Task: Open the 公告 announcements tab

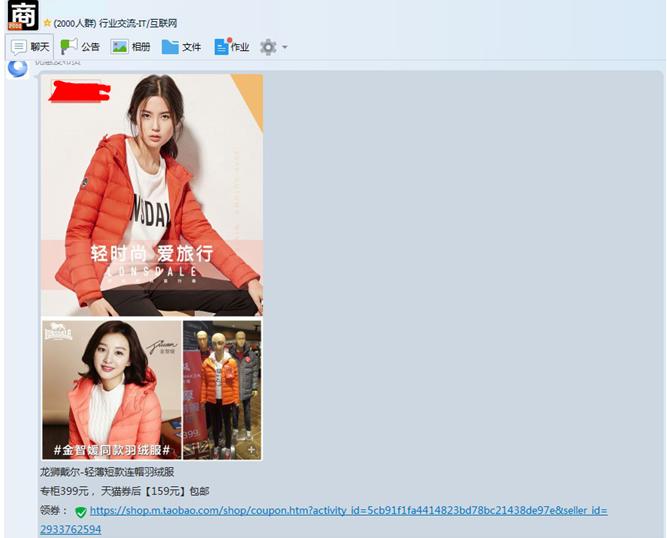Action: (80, 47)
